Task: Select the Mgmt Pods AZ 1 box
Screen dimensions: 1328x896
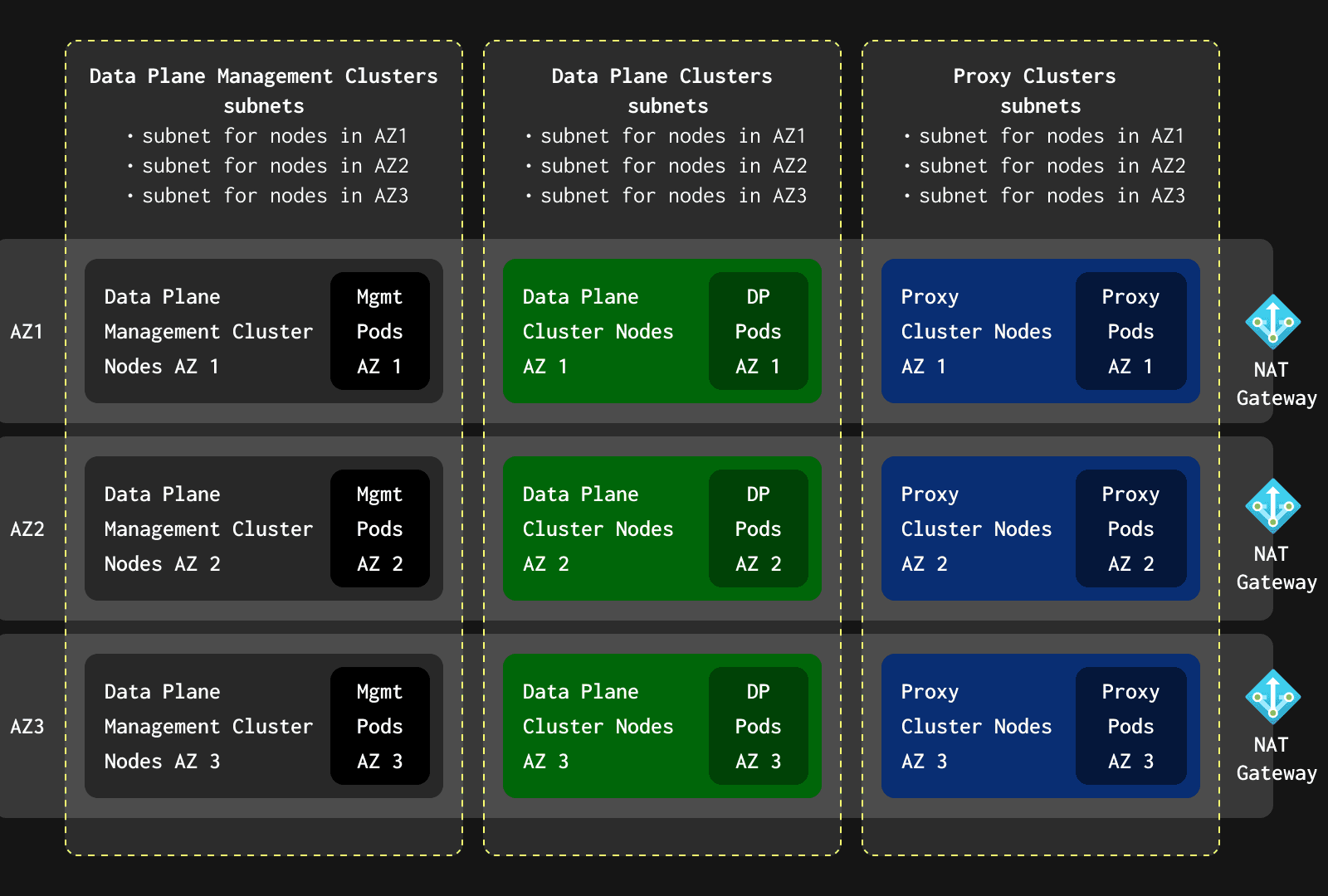Action: point(379,331)
